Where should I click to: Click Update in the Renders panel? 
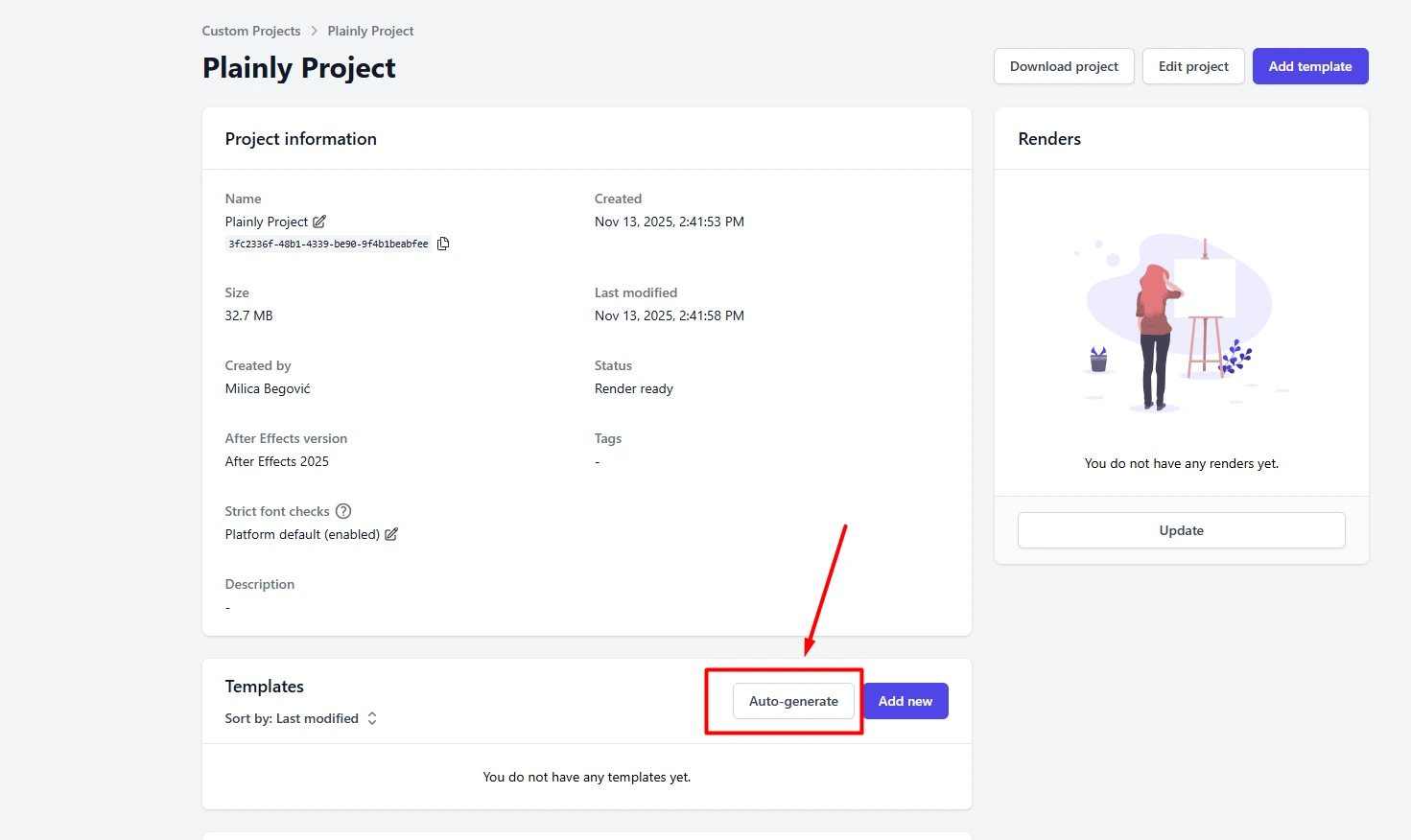[1181, 530]
